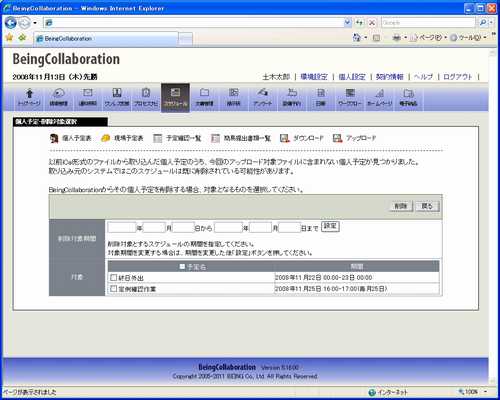Click the Home icon in command bar

(357, 38)
